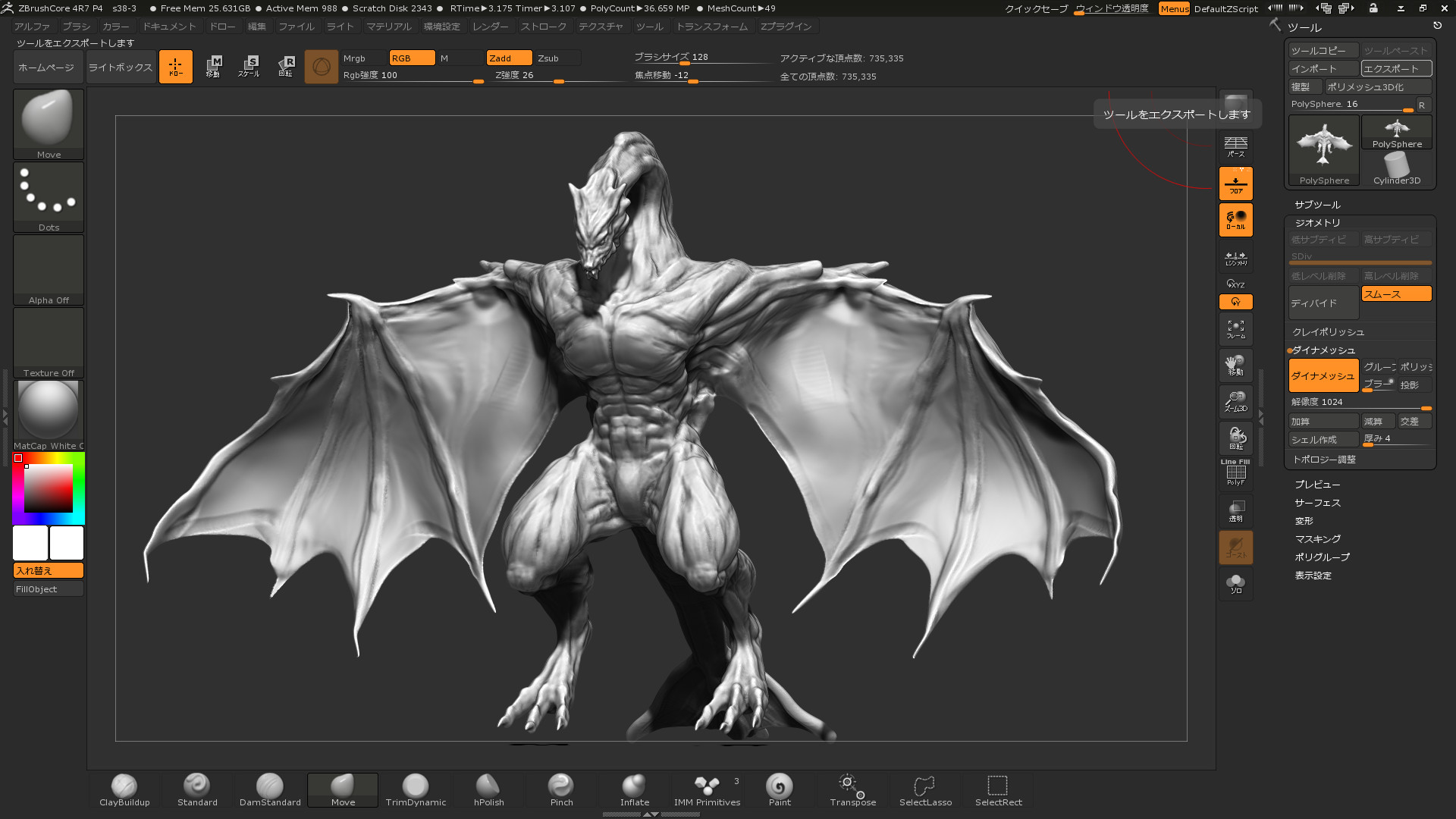Open the ツール menu
Viewport: 1456px width, 819px height.
[649, 26]
